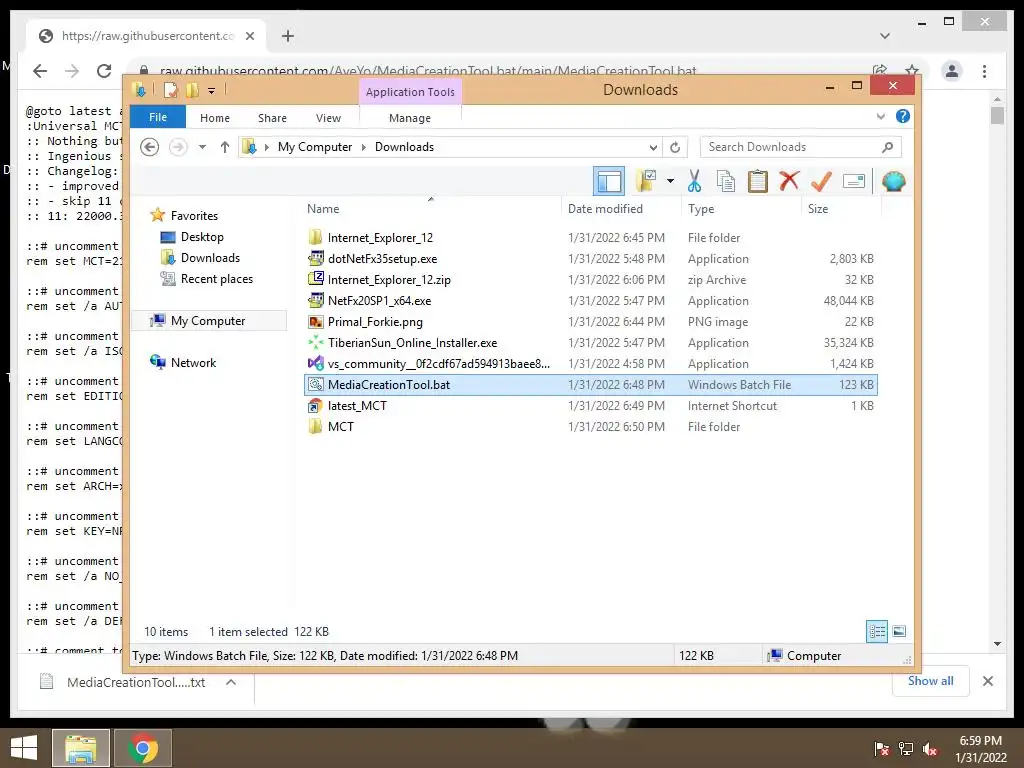The height and width of the screenshot is (768, 1024).
Task: Click the Copy toolbar icon
Action: tap(726, 181)
